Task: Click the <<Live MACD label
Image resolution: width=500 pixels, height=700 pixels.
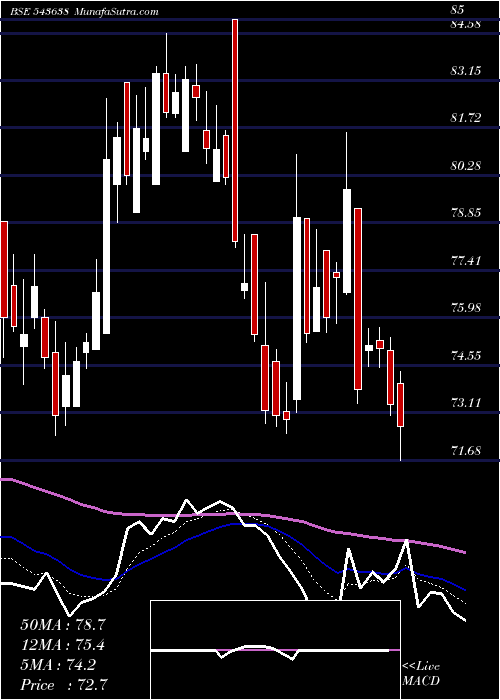Action: coord(421,674)
